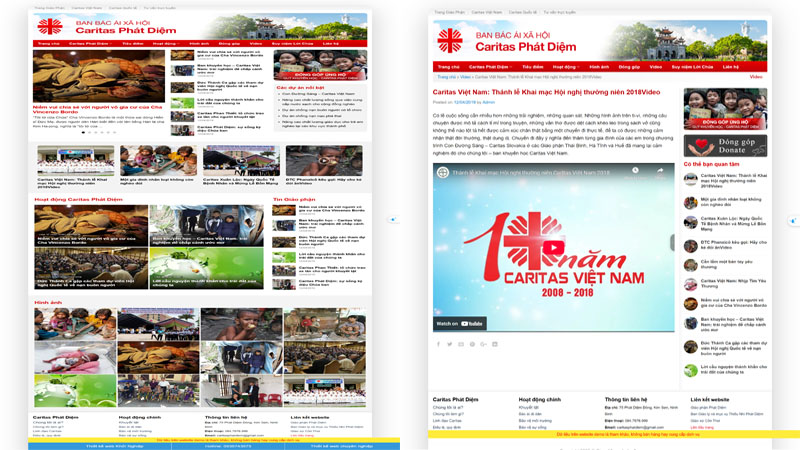Click the Share arrow icon in the video player
800x450 pixels.
click(660, 170)
